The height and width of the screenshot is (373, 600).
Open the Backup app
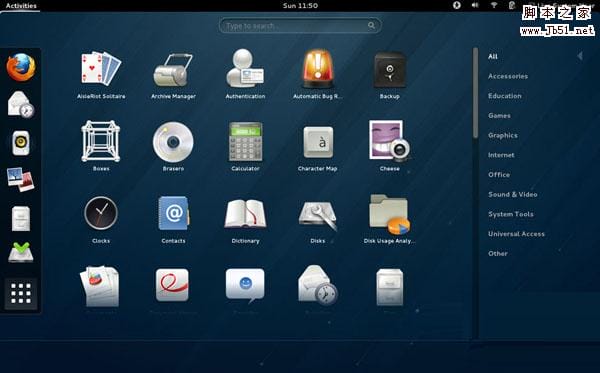click(390, 75)
